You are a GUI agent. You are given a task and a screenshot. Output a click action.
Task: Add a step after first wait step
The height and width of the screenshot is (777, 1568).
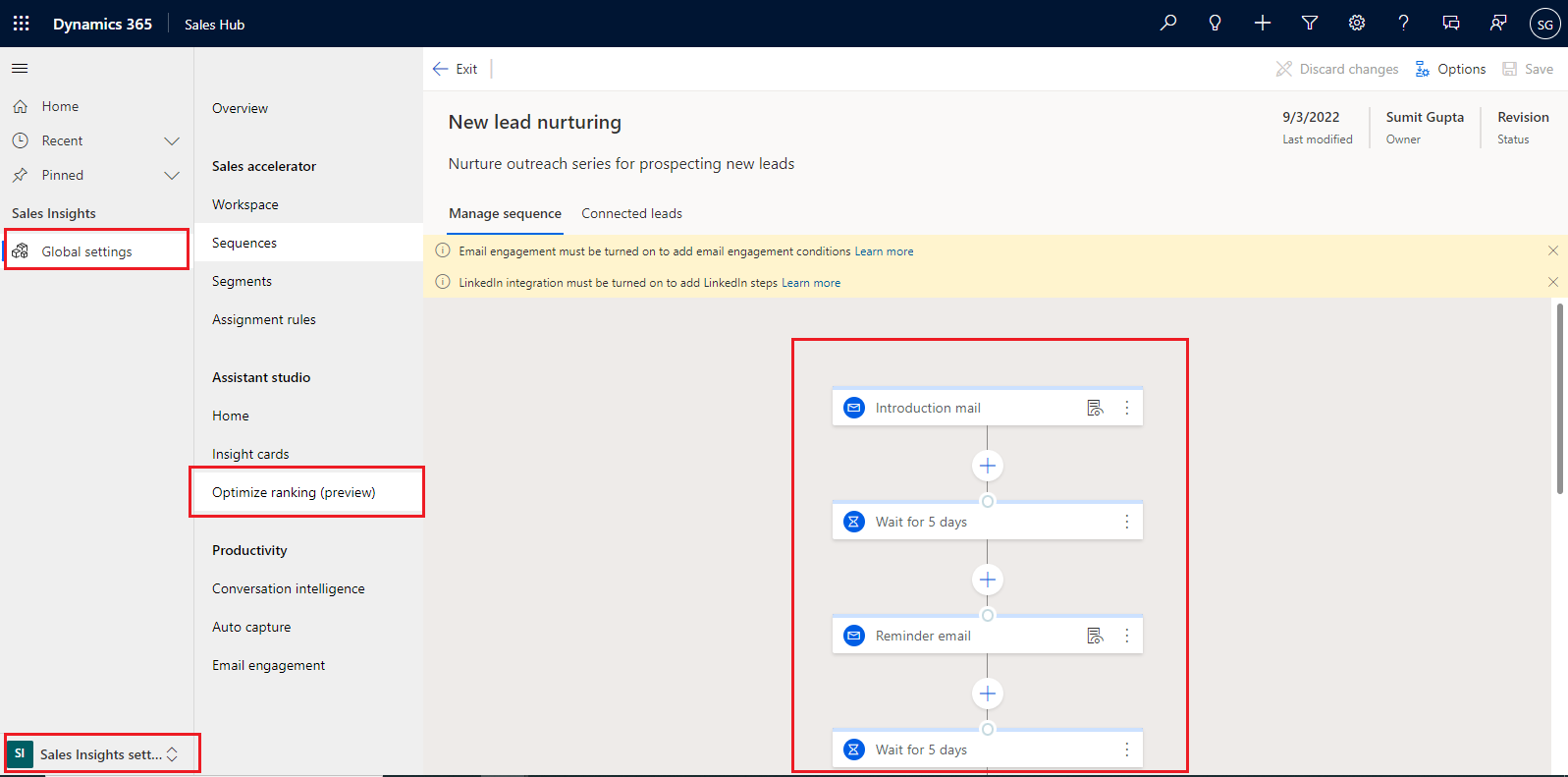tap(988, 580)
